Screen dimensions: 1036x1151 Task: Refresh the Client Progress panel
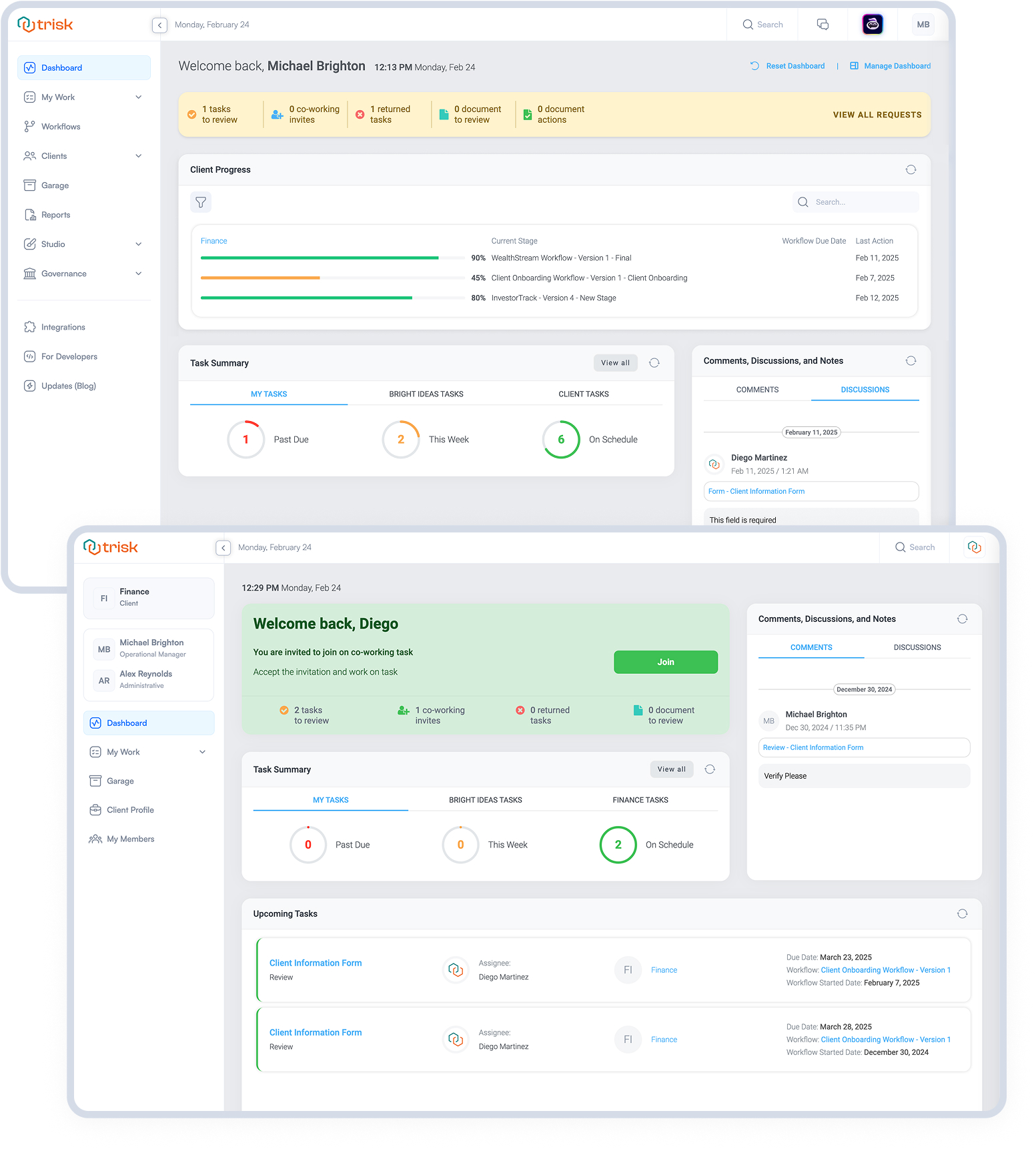coord(911,169)
